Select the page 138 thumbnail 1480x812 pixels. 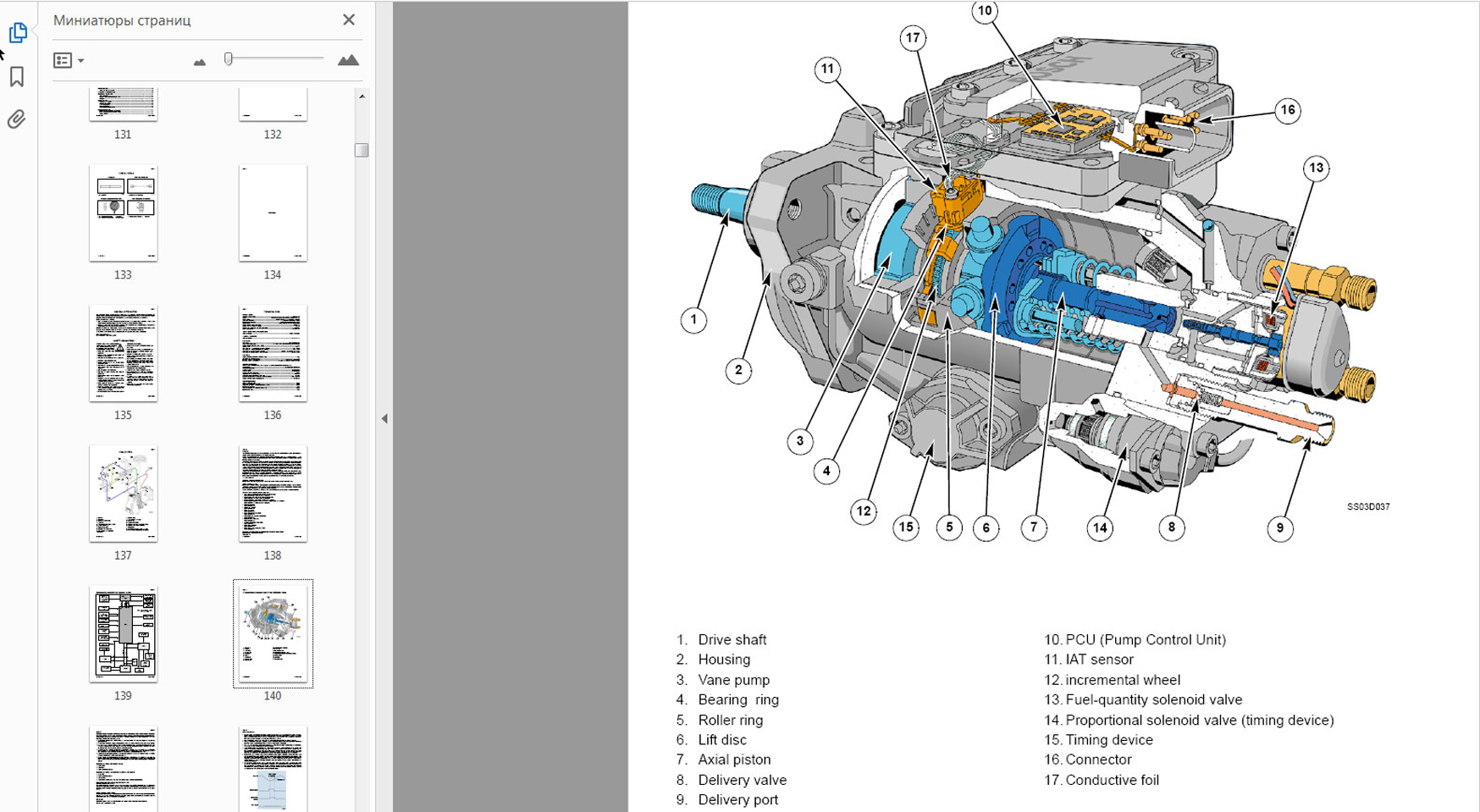273,494
